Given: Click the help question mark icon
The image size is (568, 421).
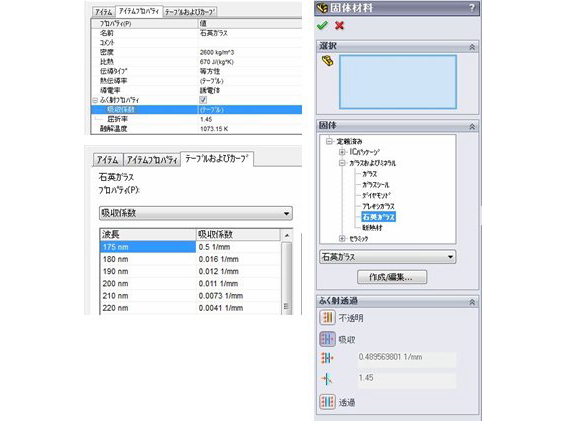Looking at the screenshot, I should pos(472,8).
